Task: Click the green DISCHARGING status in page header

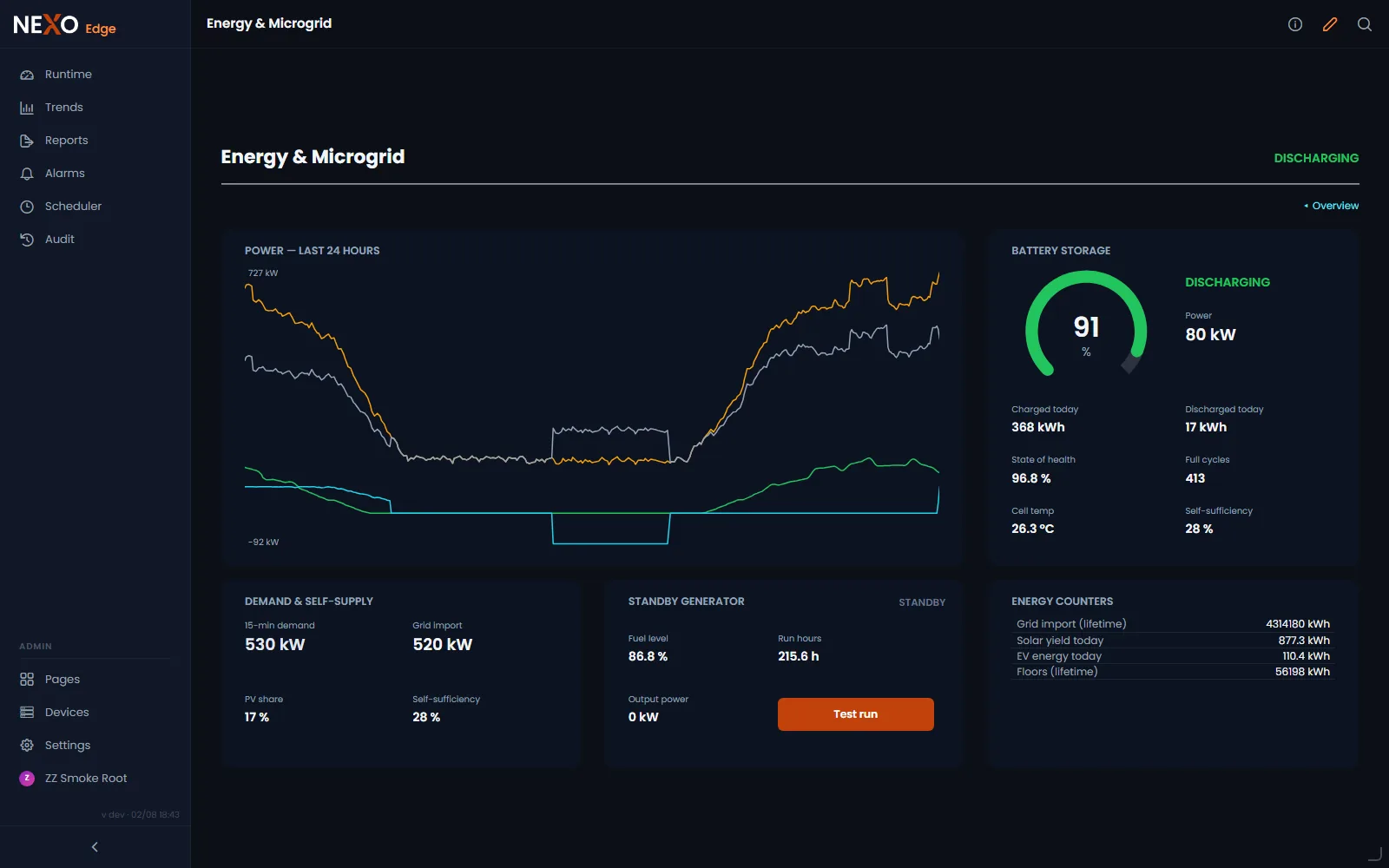Action: [x=1316, y=158]
